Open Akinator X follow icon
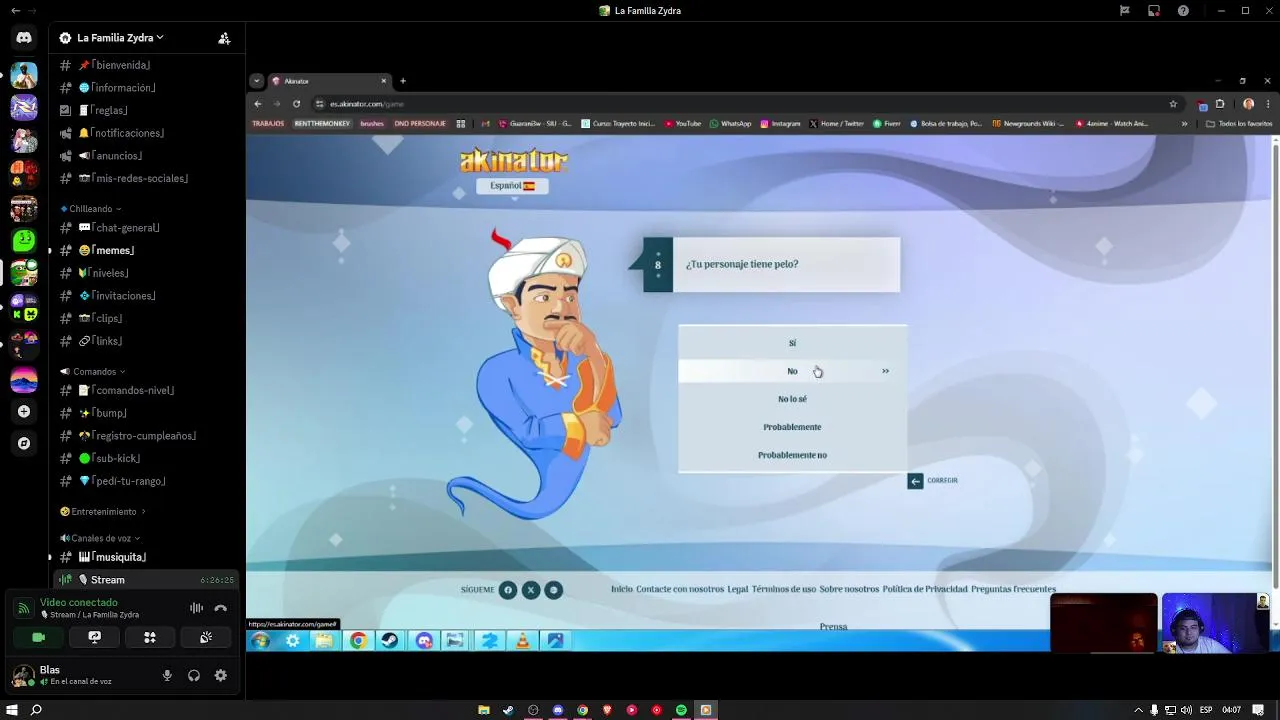Image resolution: width=1280 pixels, height=720 pixels. (x=531, y=590)
